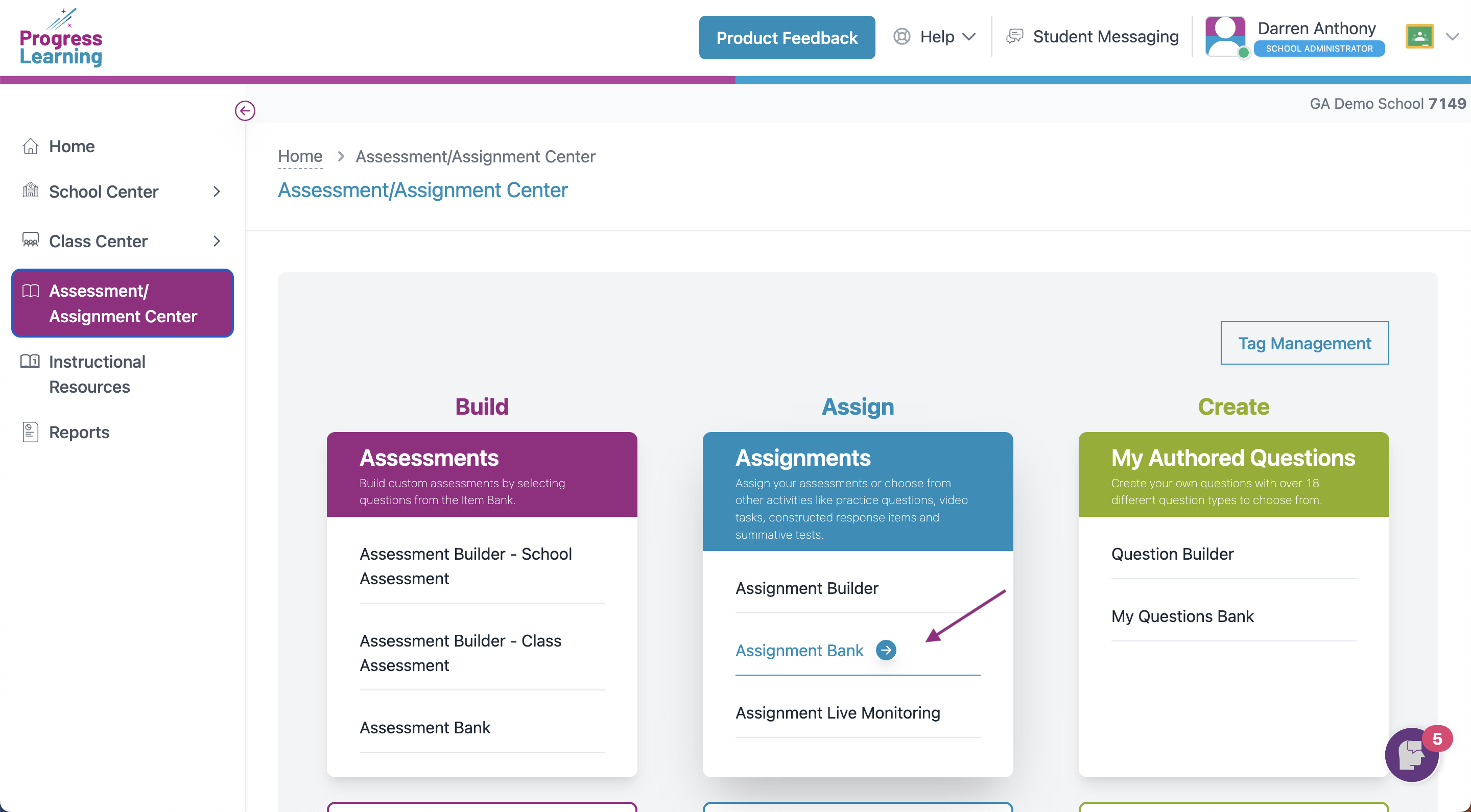The width and height of the screenshot is (1471, 812).
Task: Click the Darren Anthony user name
Action: (x=1316, y=28)
